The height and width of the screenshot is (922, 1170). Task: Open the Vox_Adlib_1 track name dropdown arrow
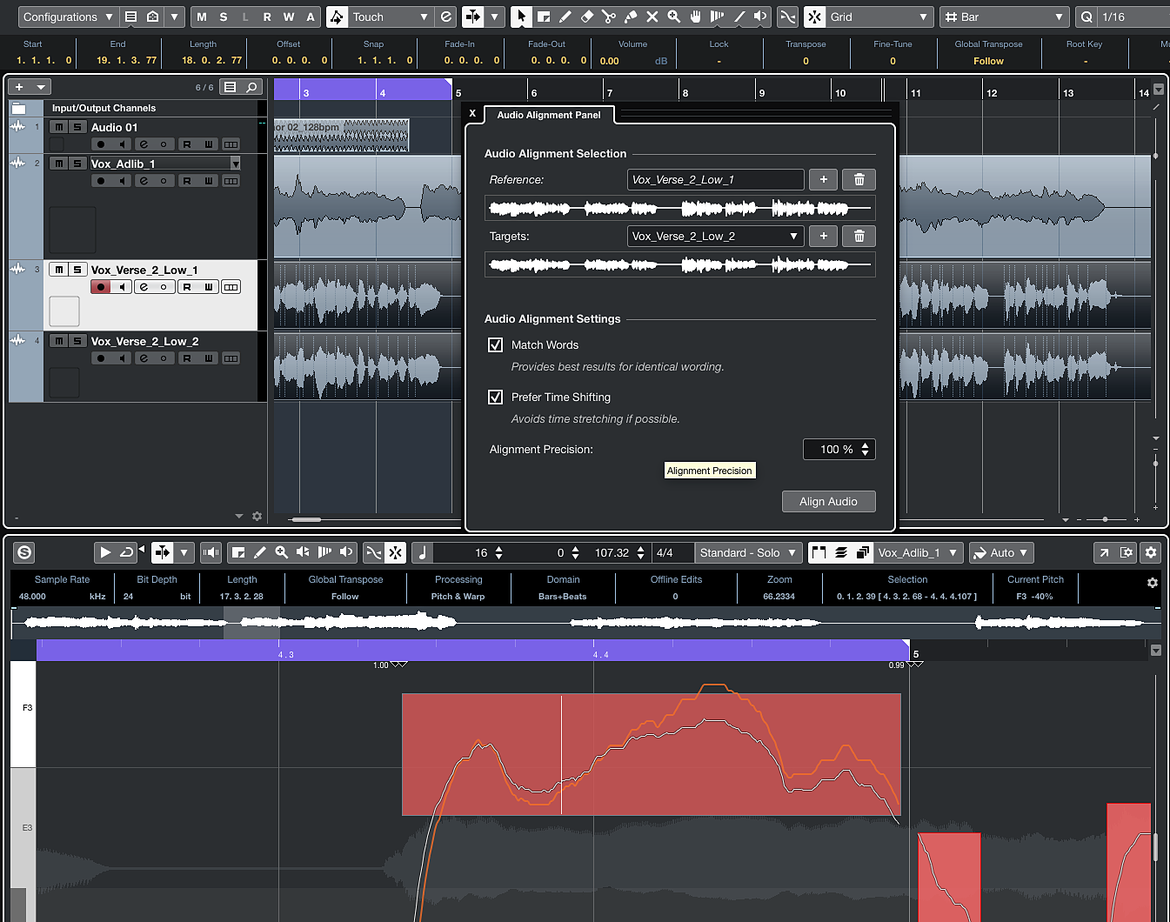pos(235,163)
